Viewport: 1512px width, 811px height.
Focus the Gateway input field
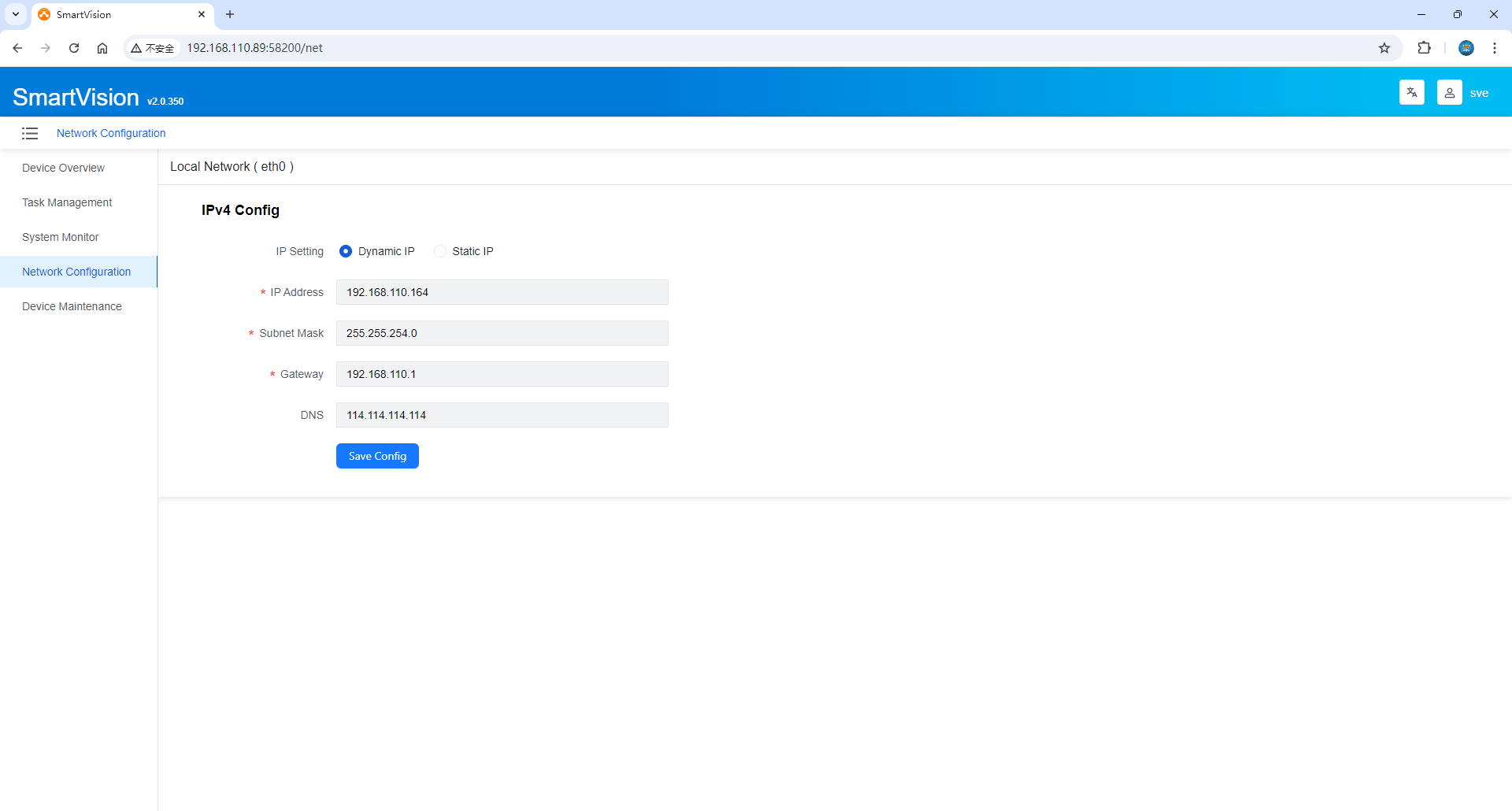502,374
